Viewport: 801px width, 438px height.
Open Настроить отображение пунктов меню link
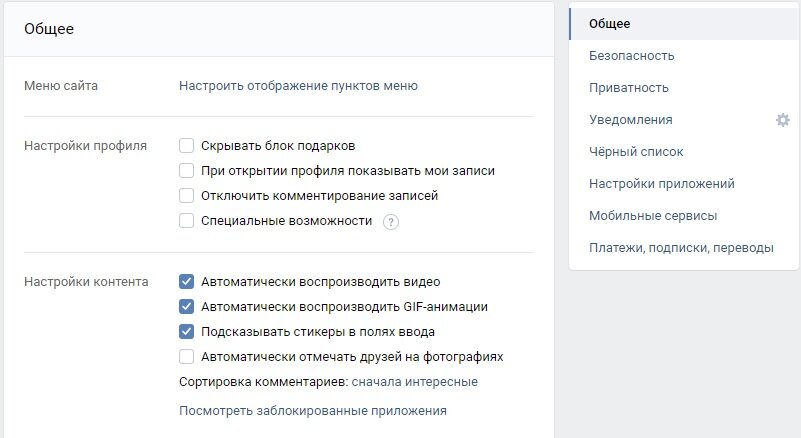tap(298, 86)
